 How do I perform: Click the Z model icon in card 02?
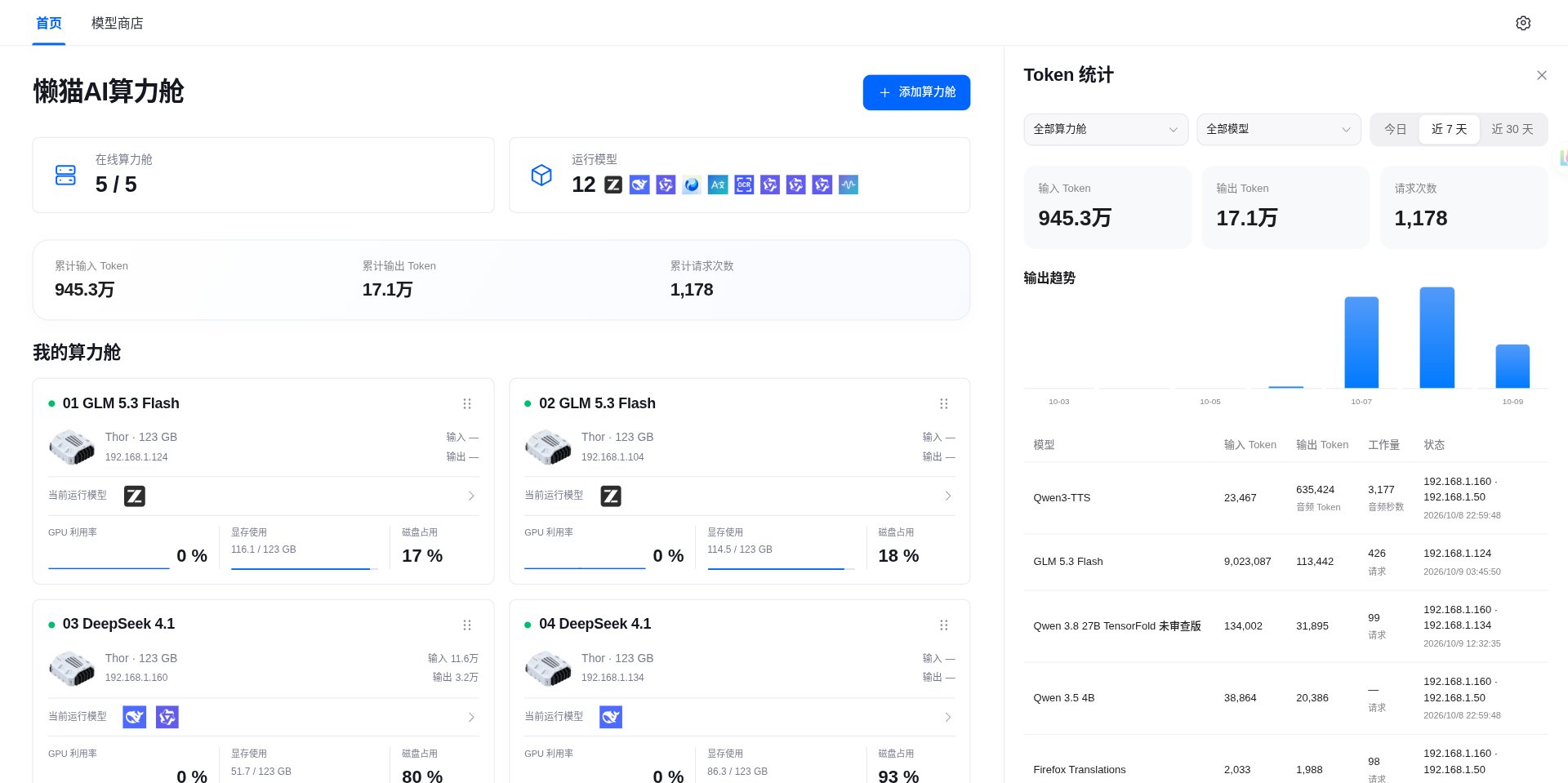(611, 496)
